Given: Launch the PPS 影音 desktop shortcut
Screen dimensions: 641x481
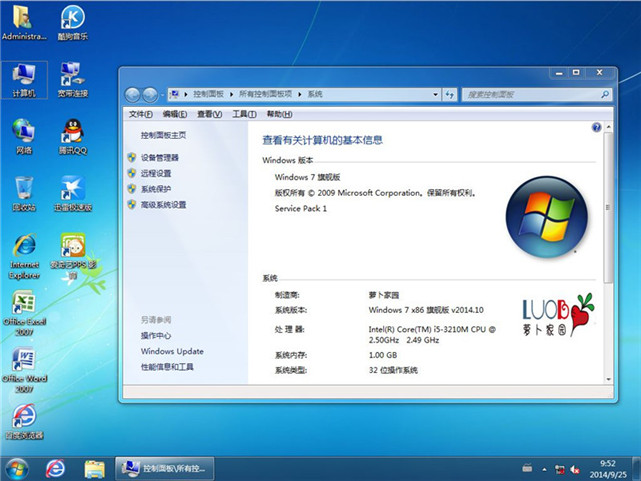Looking at the screenshot, I should [x=73, y=257].
